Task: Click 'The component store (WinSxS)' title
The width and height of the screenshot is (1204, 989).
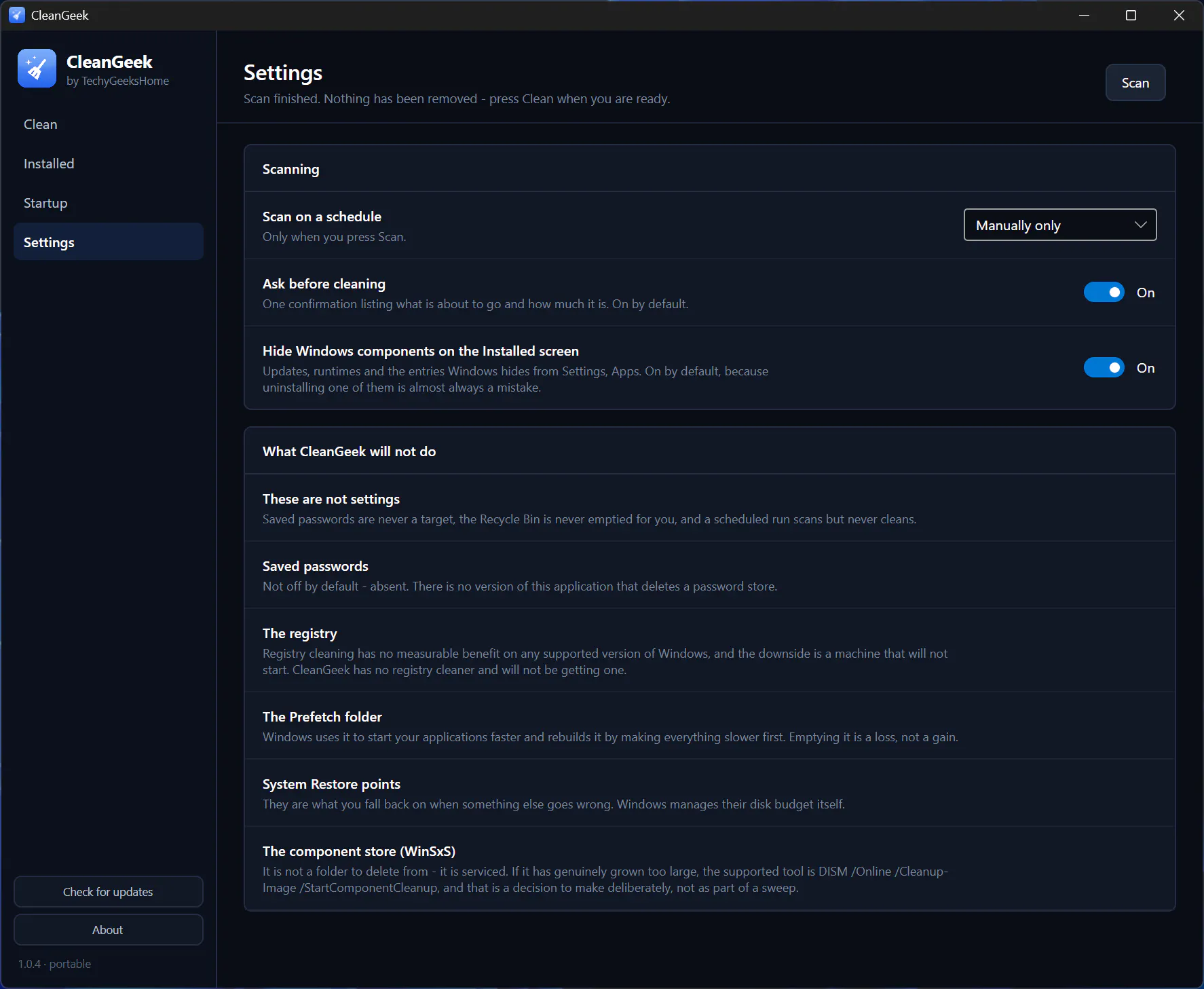Action: pos(359,851)
